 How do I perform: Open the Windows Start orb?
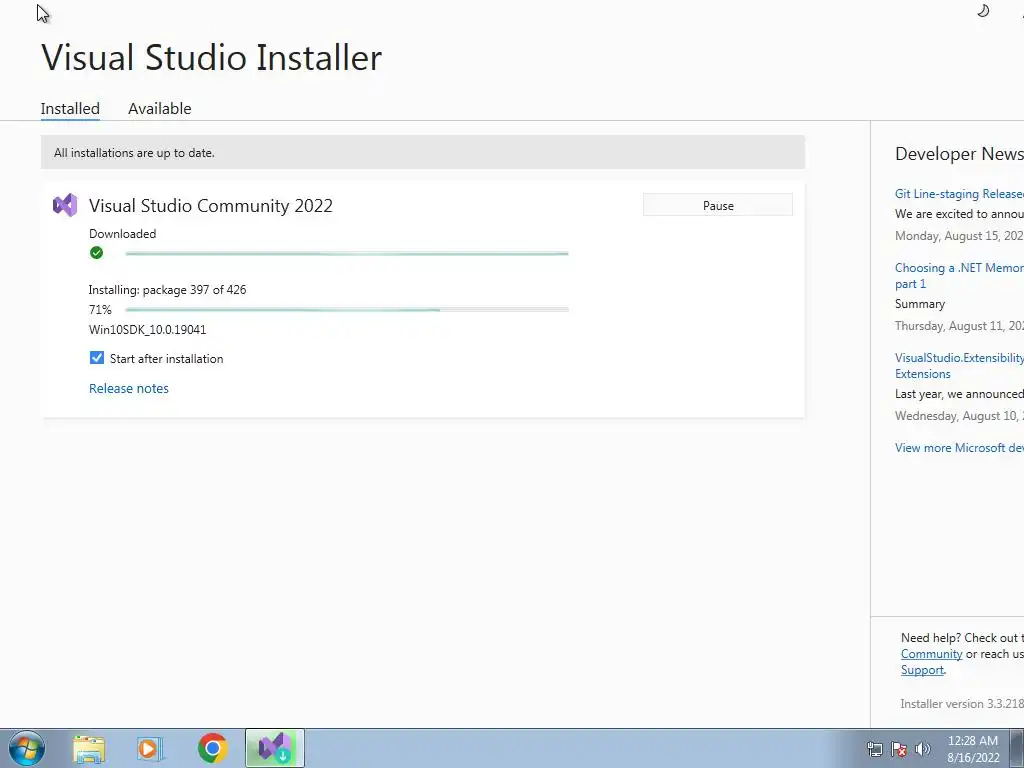[26, 748]
